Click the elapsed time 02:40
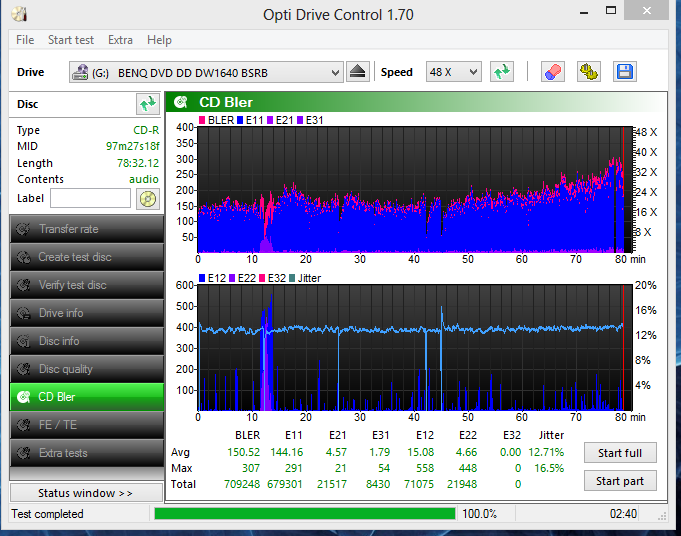The width and height of the screenshot is (681, 536). point(623,514)
